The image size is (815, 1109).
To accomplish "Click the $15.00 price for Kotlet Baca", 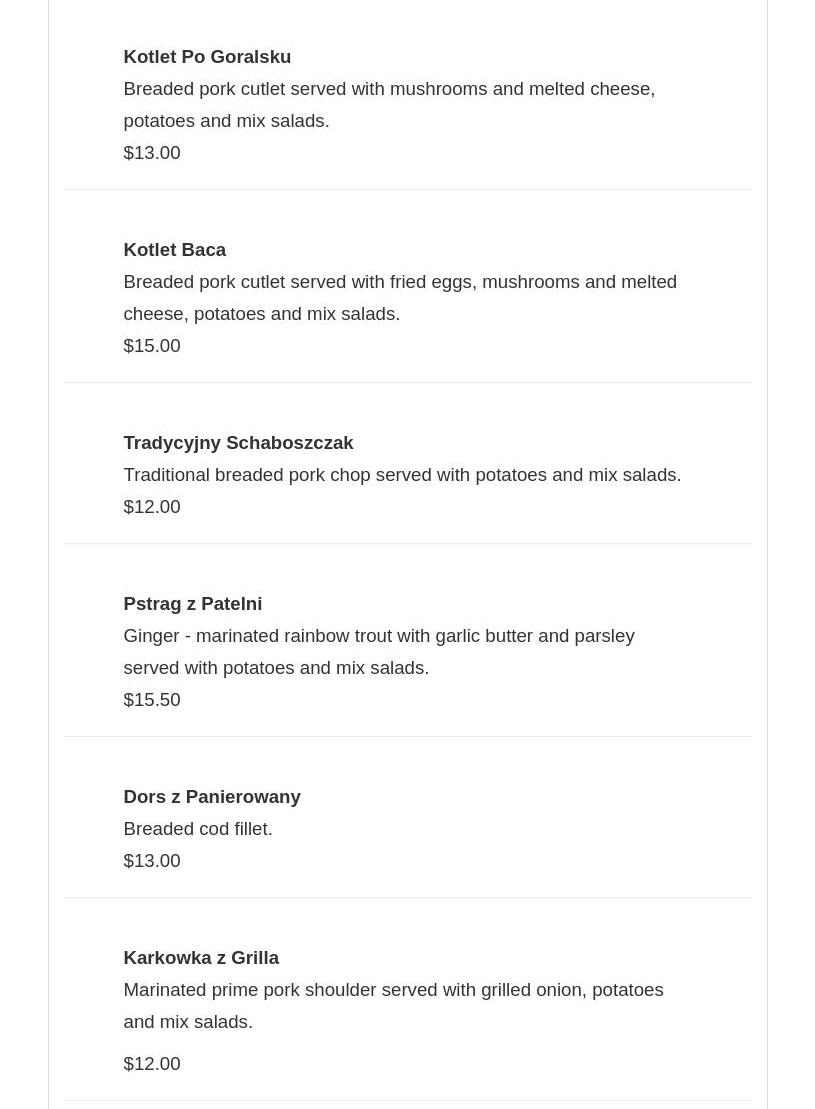I will click(x=152, y=346).
